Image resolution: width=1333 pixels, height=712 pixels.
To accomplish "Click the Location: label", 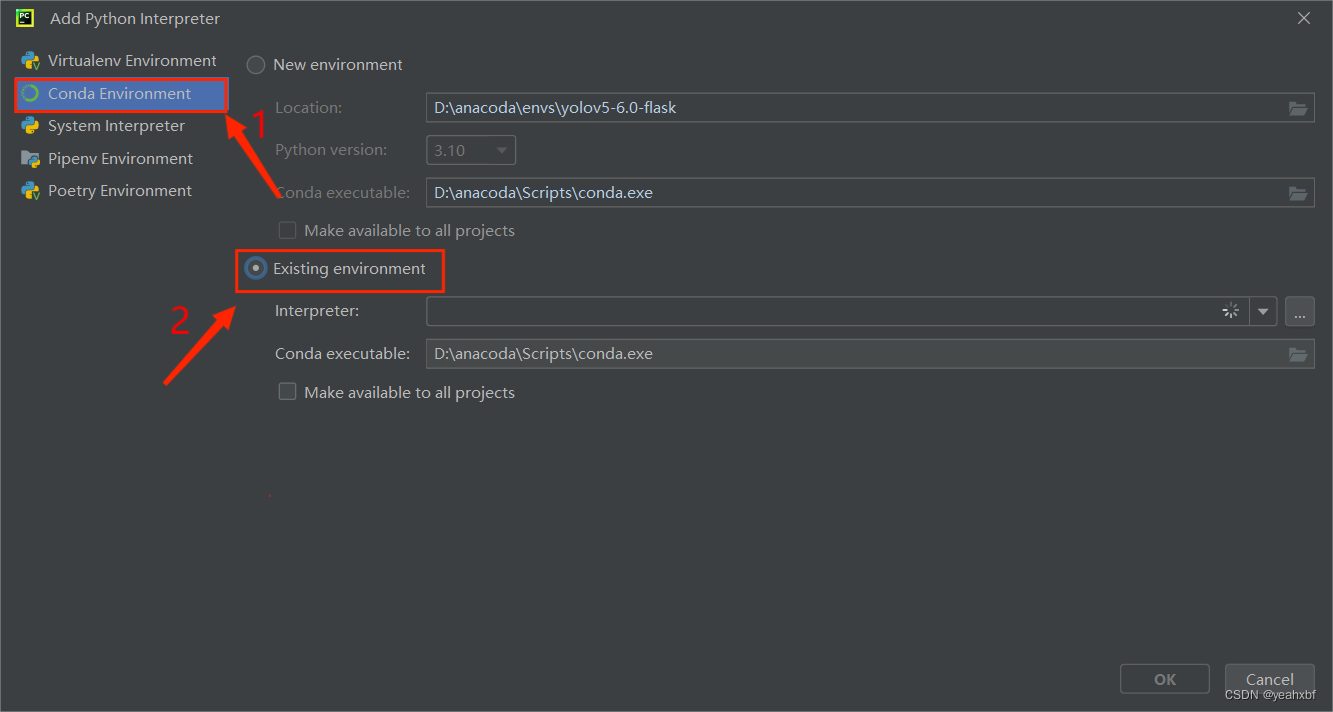I will point(309,108).
